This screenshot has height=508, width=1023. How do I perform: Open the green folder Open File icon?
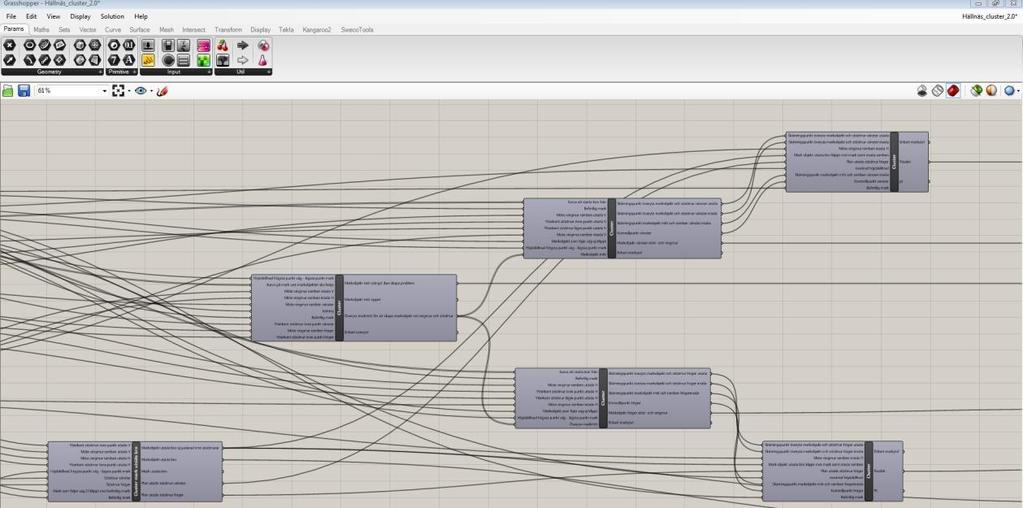pyautogui.click(x=8, y=91)
